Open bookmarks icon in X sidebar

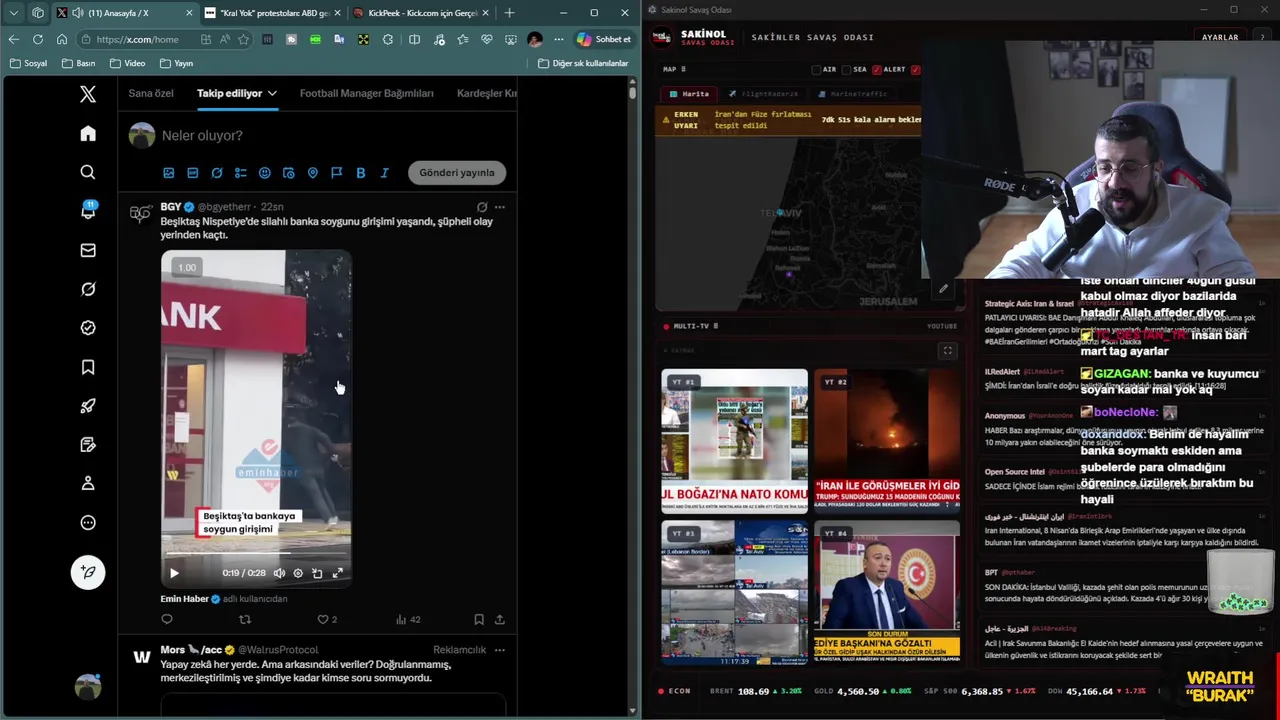(x=88, y=367)
